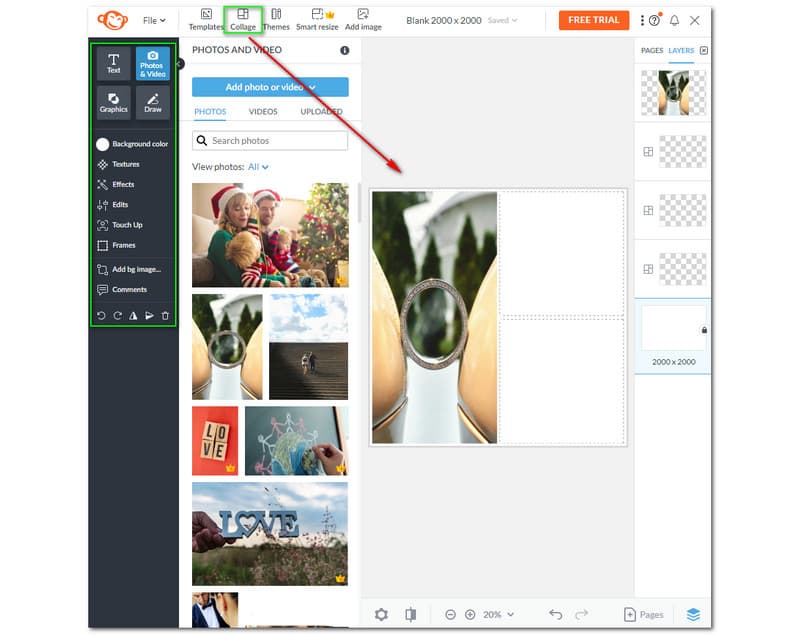The width and height of the screenshot is (800, 635).
Task: Toggle the blue layers stack icon
Action: point(693,615)
